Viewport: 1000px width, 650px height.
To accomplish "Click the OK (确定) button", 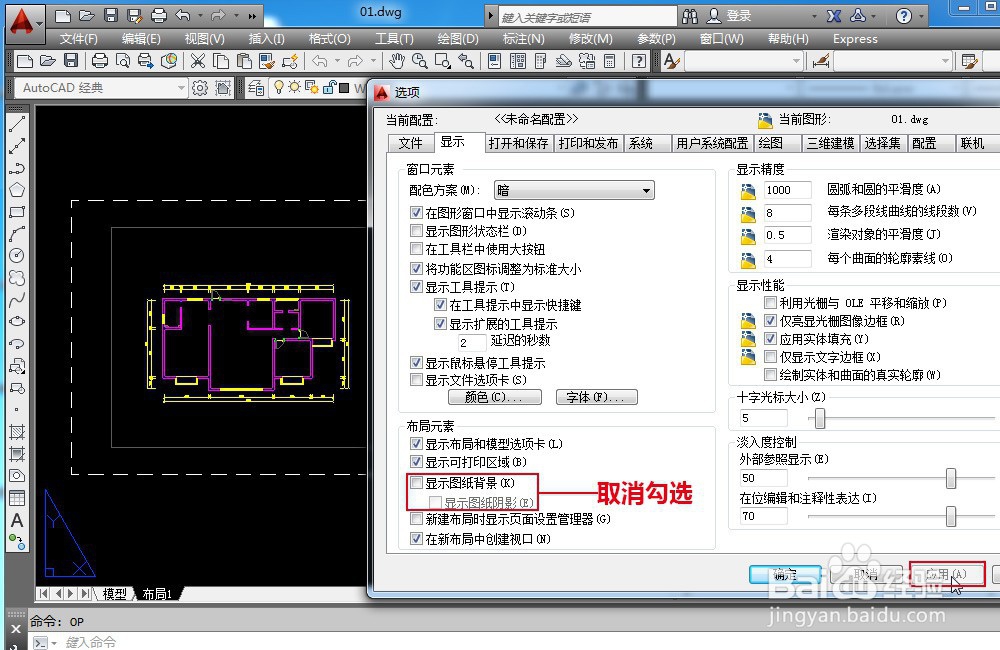I will click(x=786, y=574).
